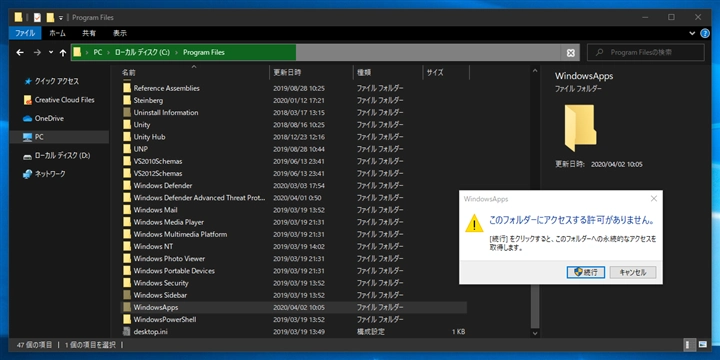The image size is (720, 360).
Task: Select the Steinberg folder icon
Action: (x=127, y=100)
